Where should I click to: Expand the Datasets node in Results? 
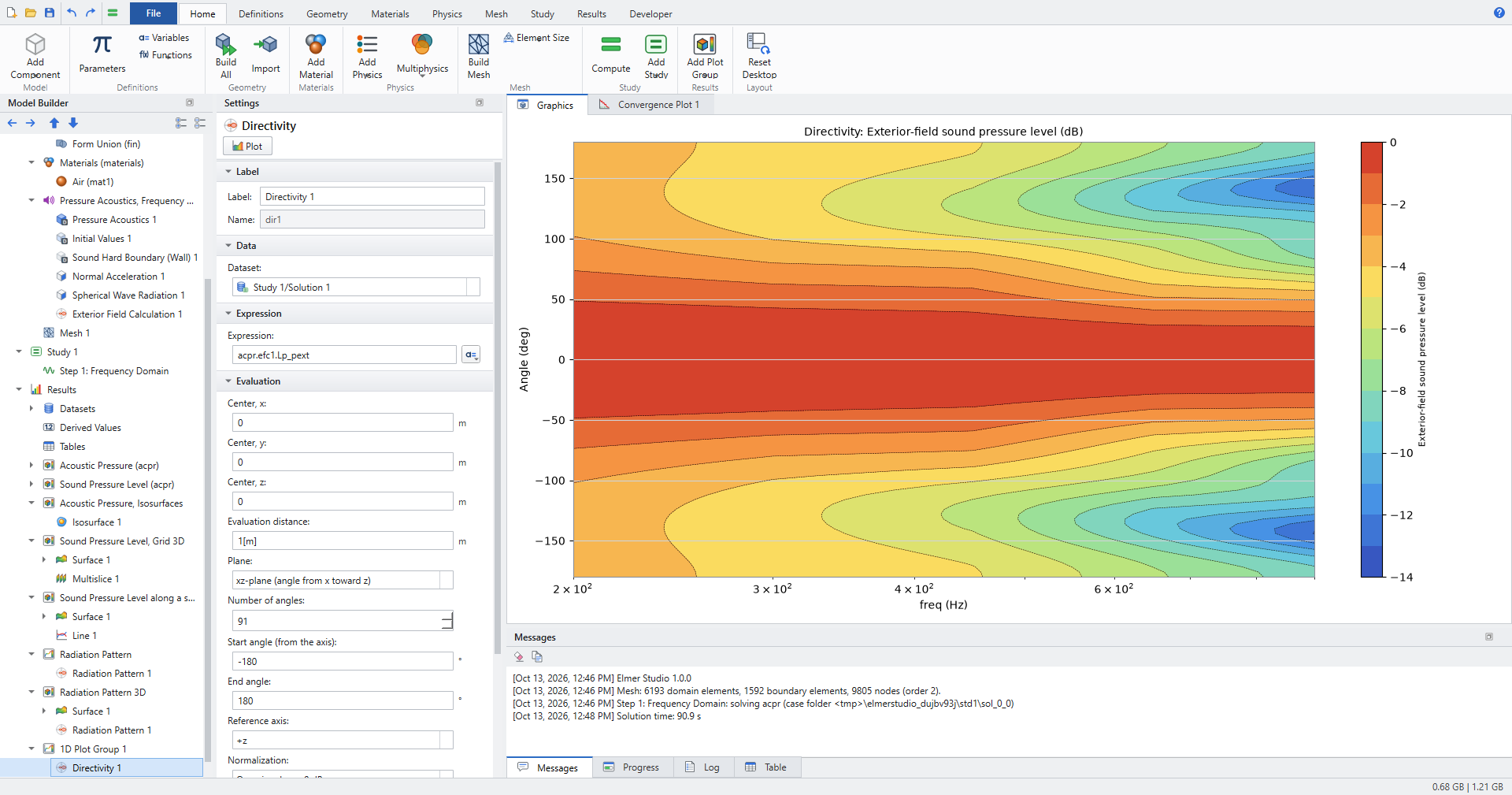31,409
